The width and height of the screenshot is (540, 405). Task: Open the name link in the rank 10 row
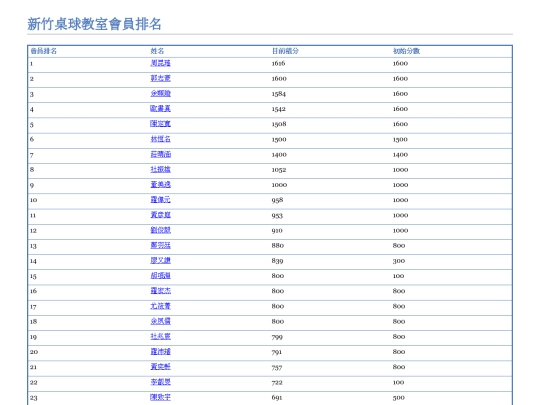tap(160, 200)
